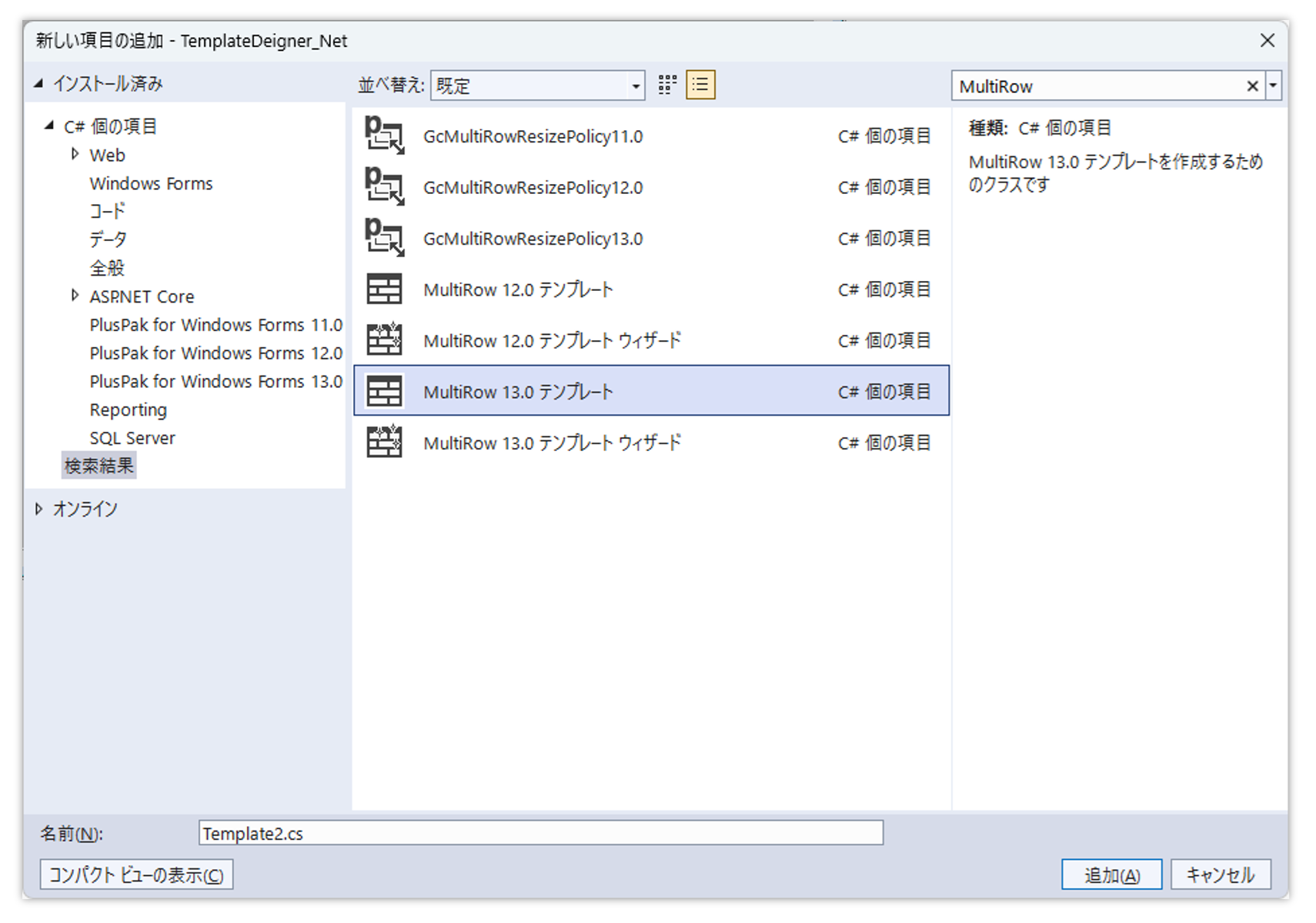Select GcMultiRowResizePolicy11.0 item icon
This screenshot has width=1316, height=923.
coord(384,135)
